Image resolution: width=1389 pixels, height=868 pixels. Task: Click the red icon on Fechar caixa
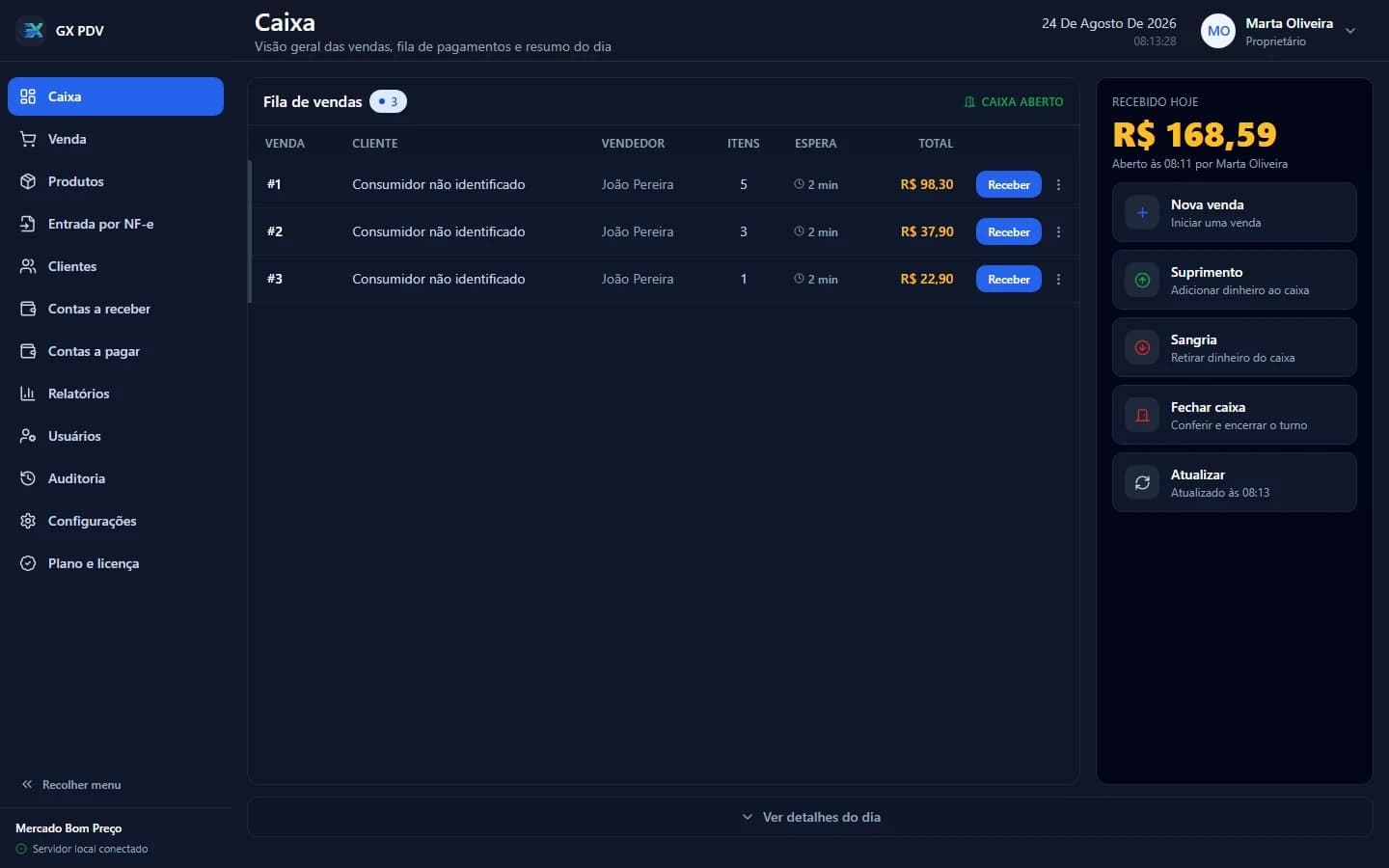click(1142, 415)
